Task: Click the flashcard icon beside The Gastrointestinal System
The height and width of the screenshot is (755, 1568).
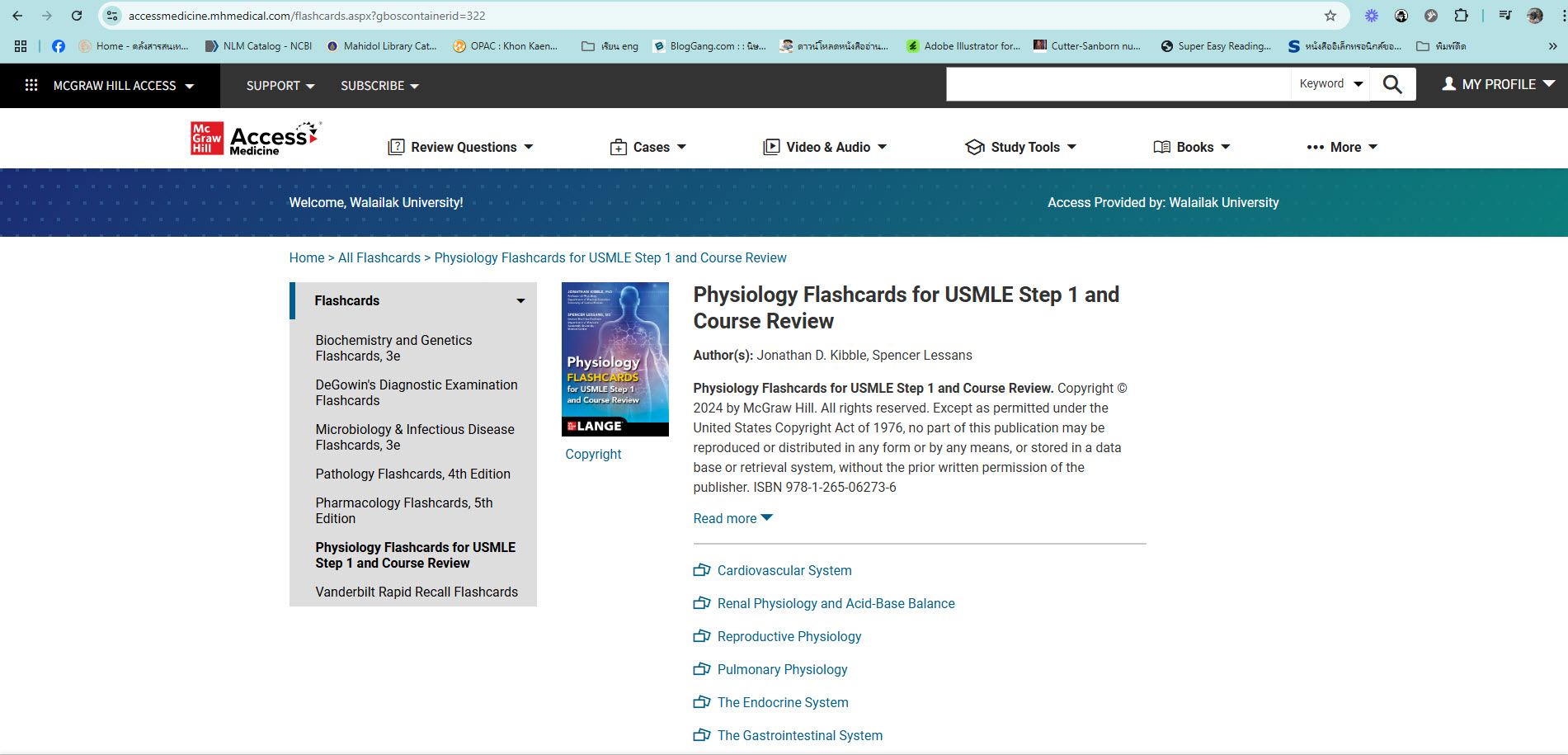Action: (x=702, y=735)
